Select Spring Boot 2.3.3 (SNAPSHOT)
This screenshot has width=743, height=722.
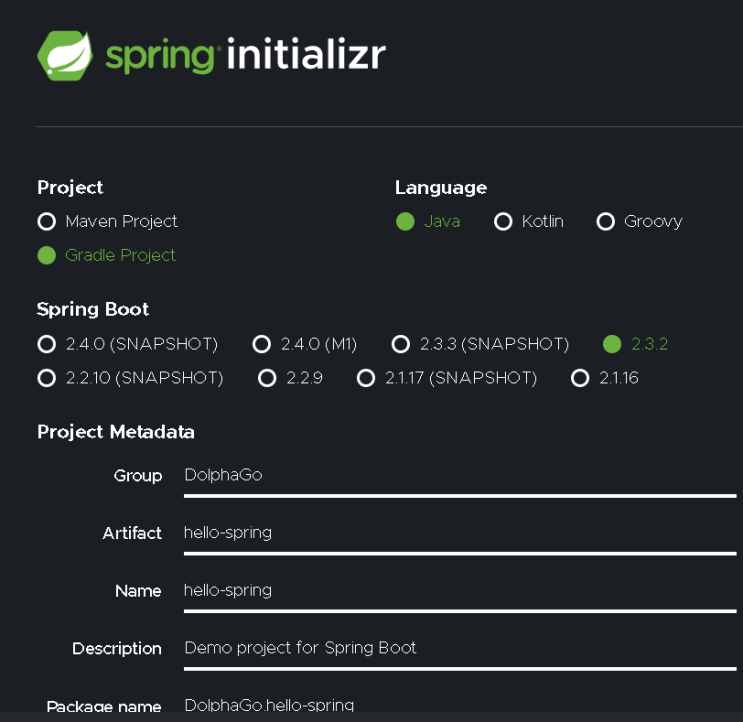point(401,344)
